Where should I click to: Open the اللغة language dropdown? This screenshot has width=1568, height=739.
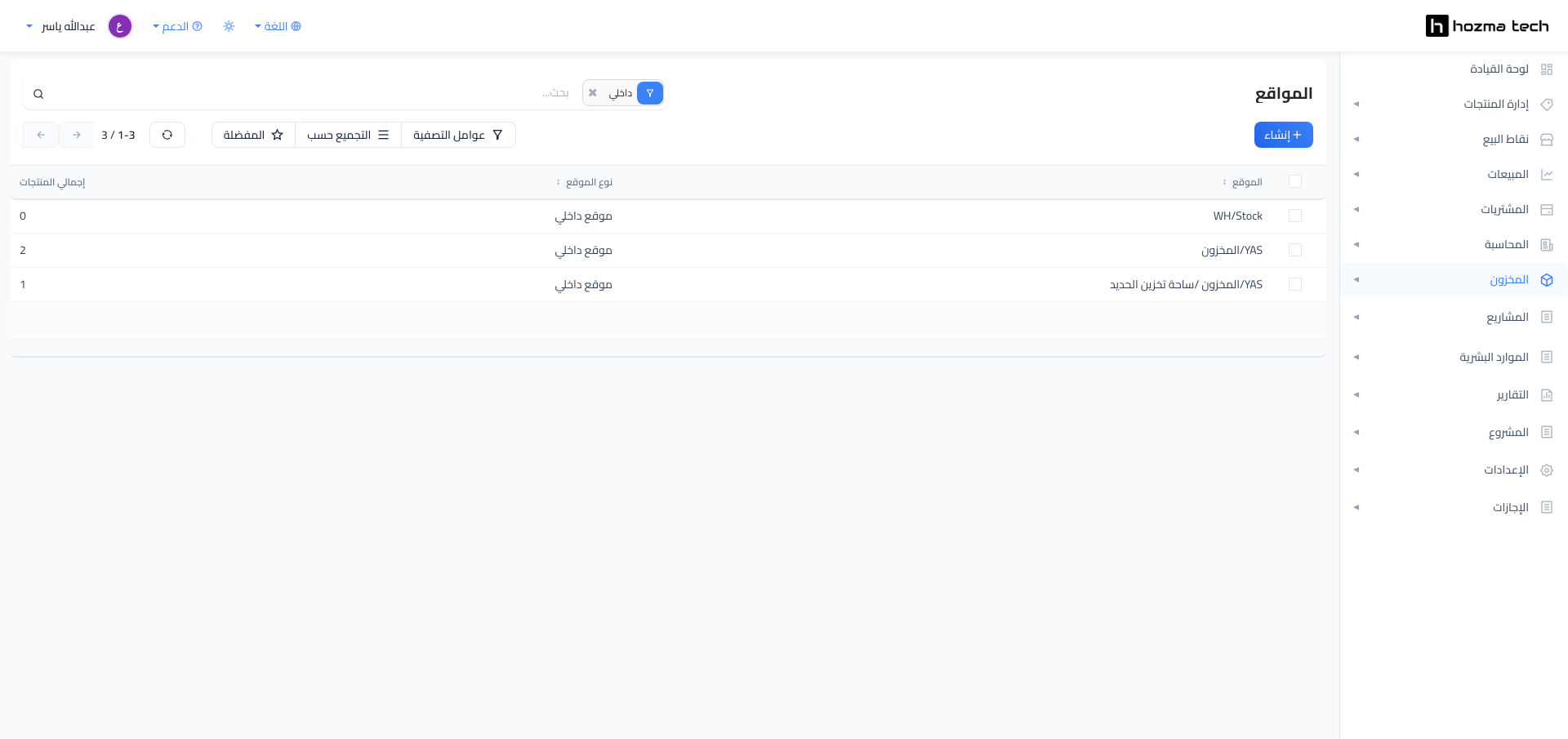coord(278,26)
